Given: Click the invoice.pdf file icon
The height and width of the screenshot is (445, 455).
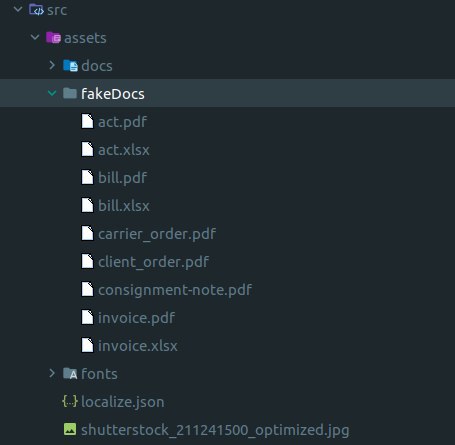Looking at the screenshot, I should pos(87,317).
